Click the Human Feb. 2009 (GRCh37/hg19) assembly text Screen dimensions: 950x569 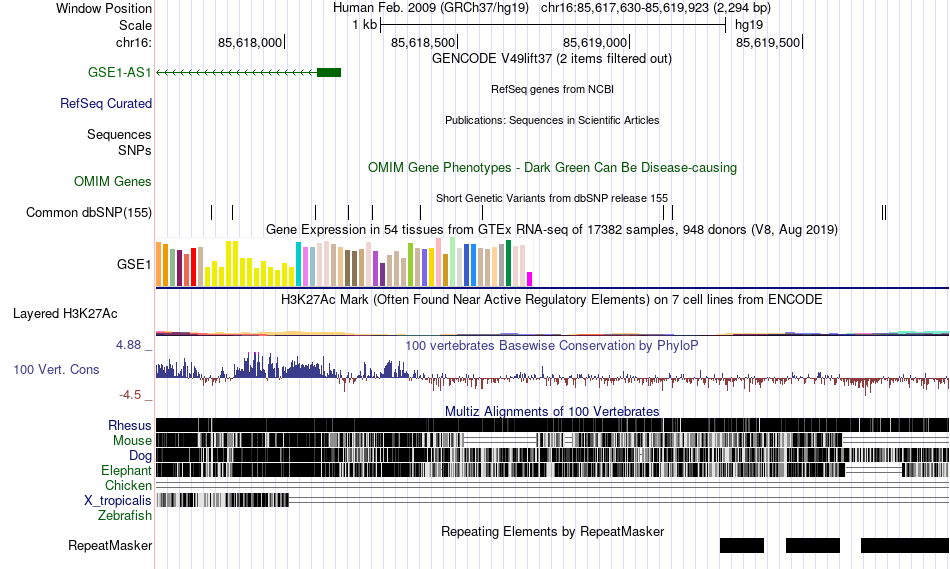coord(431,8)
